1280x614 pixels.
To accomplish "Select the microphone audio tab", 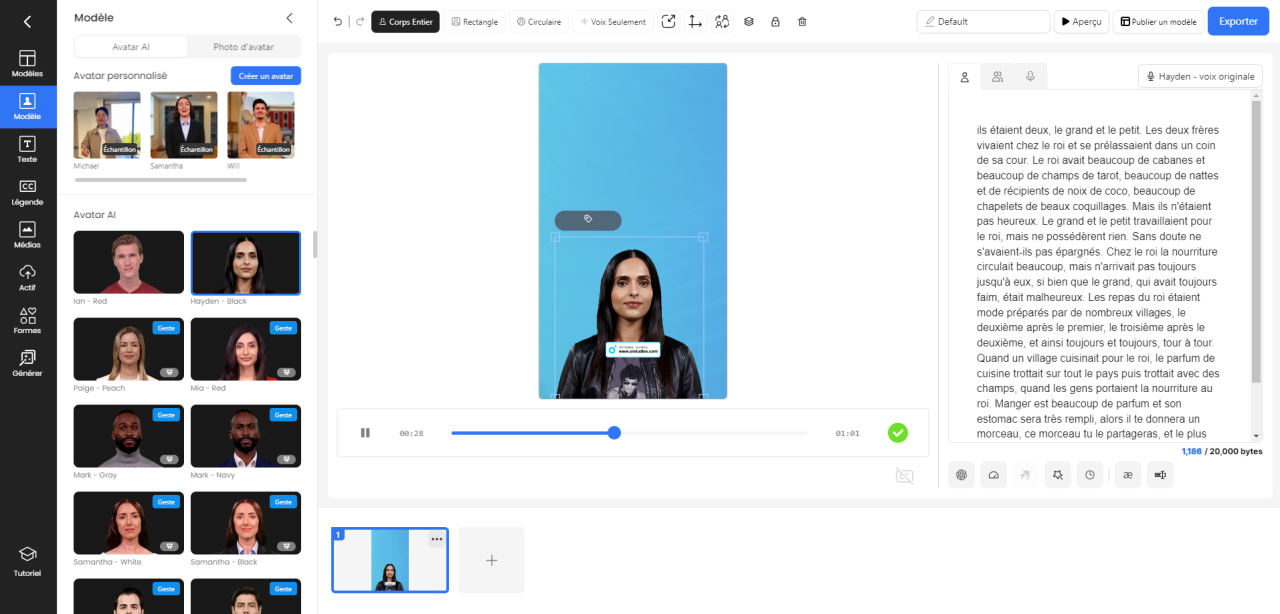I will [x=1030, y=76].
